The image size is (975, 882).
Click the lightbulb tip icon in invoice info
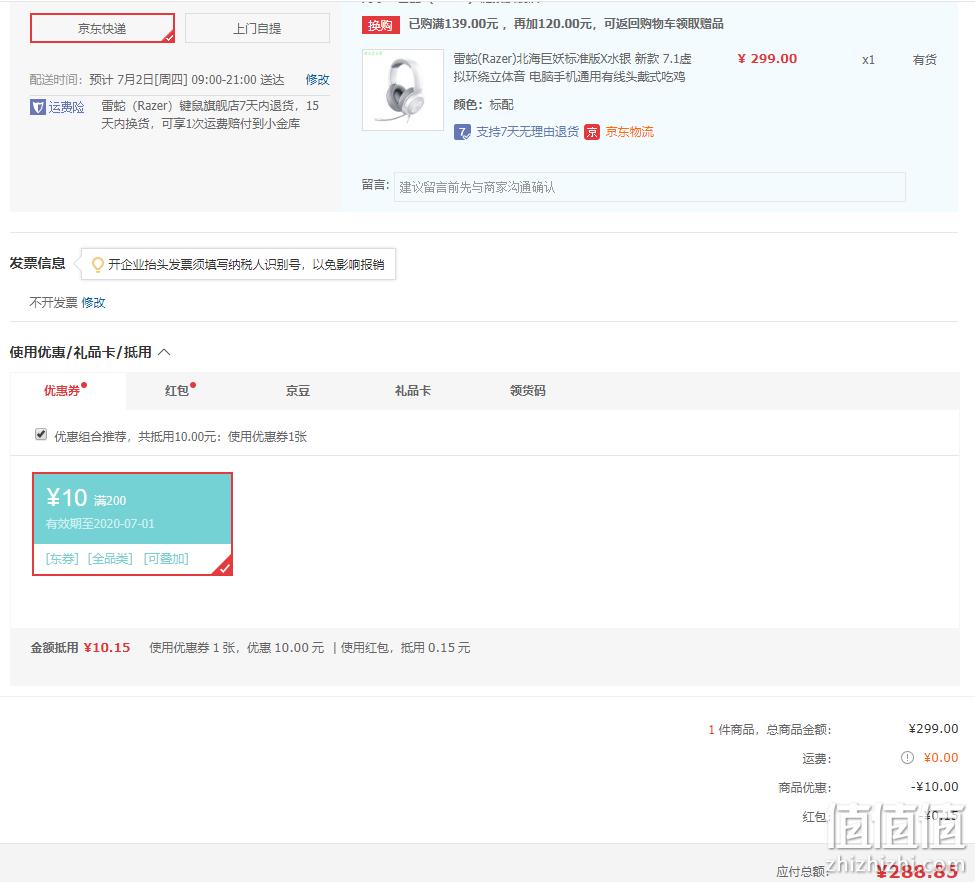(x=97, y=265)
